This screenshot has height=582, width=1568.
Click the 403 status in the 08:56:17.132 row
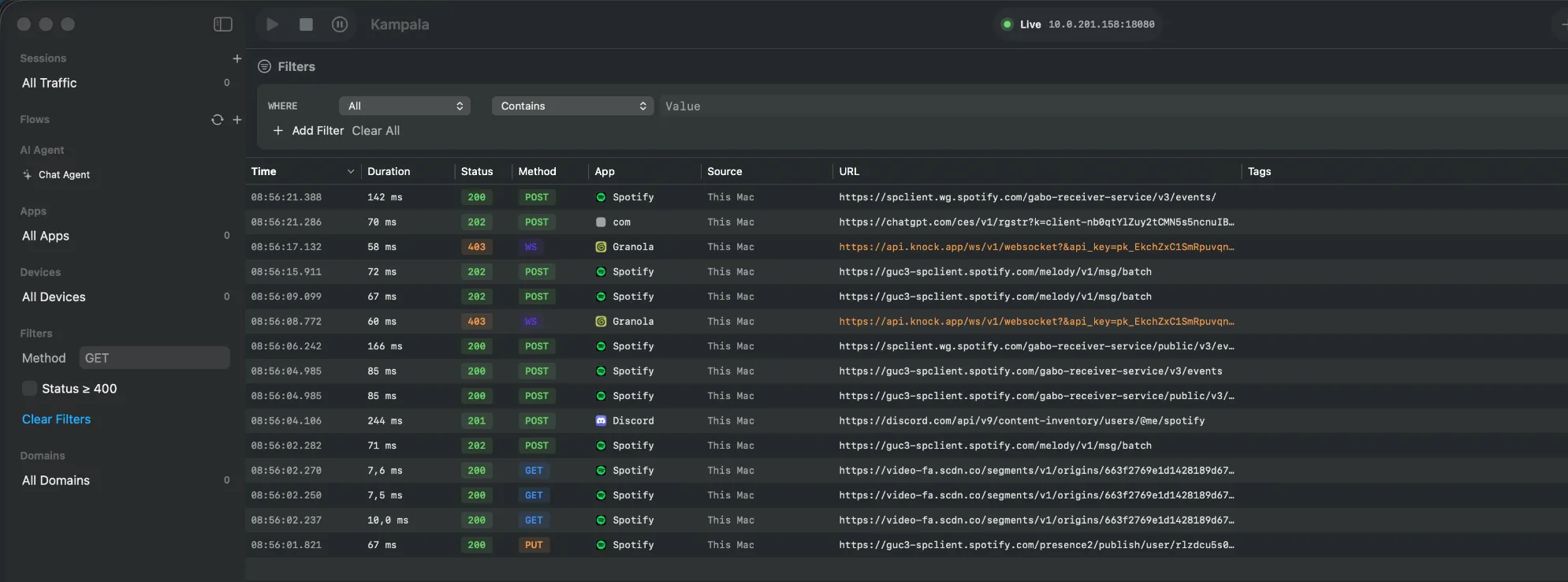(477, 247)
